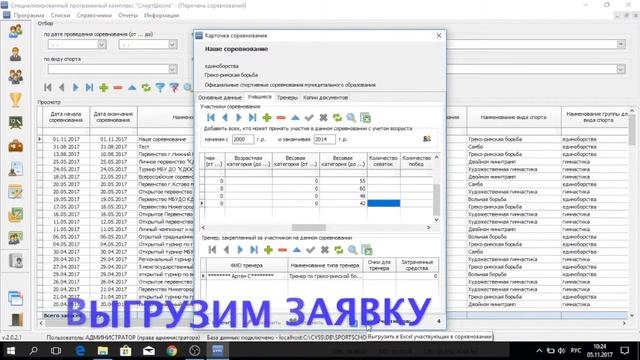Image resolution: width=640 pixels, height=360 pixels.
Task: Open the briefcase sidebar section
Action: (16, 146)
